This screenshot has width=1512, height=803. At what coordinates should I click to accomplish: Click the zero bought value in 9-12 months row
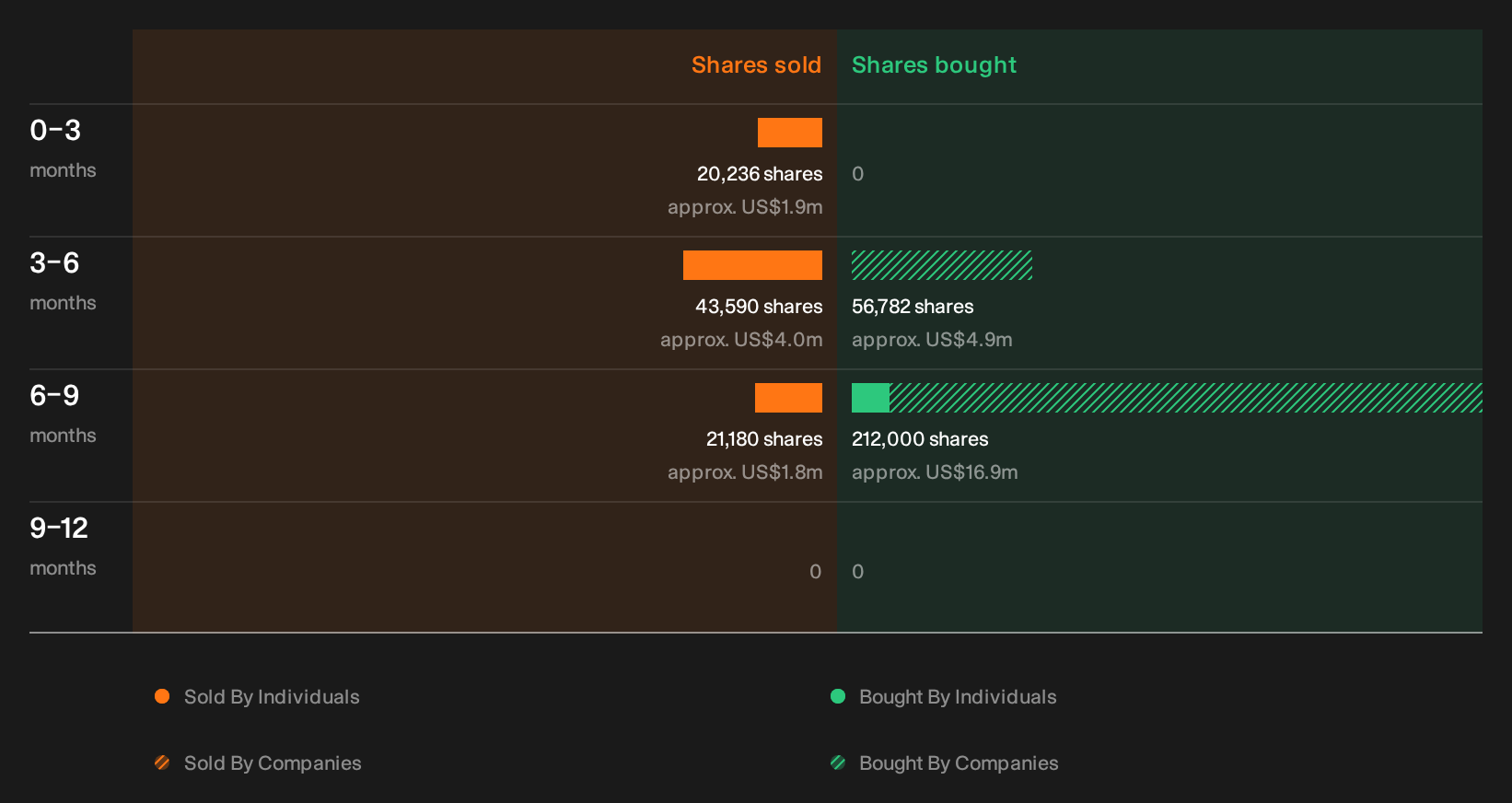[858, 572]
